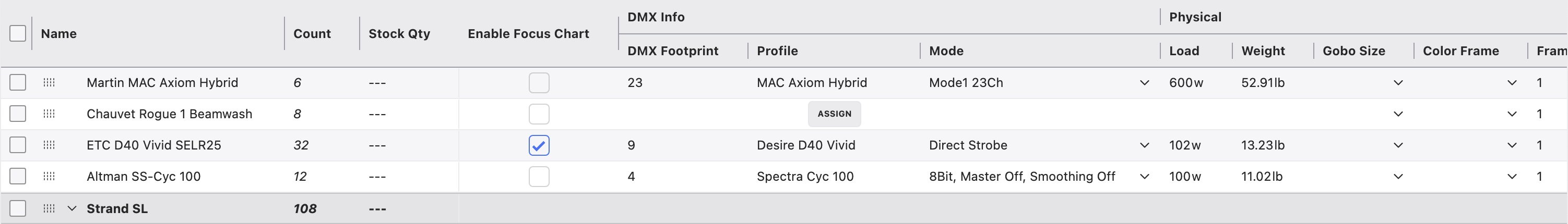Assign a profile to Chauvet Rogue 1 Beamwash
This screenshot has height=224, width=1568.
834,114
